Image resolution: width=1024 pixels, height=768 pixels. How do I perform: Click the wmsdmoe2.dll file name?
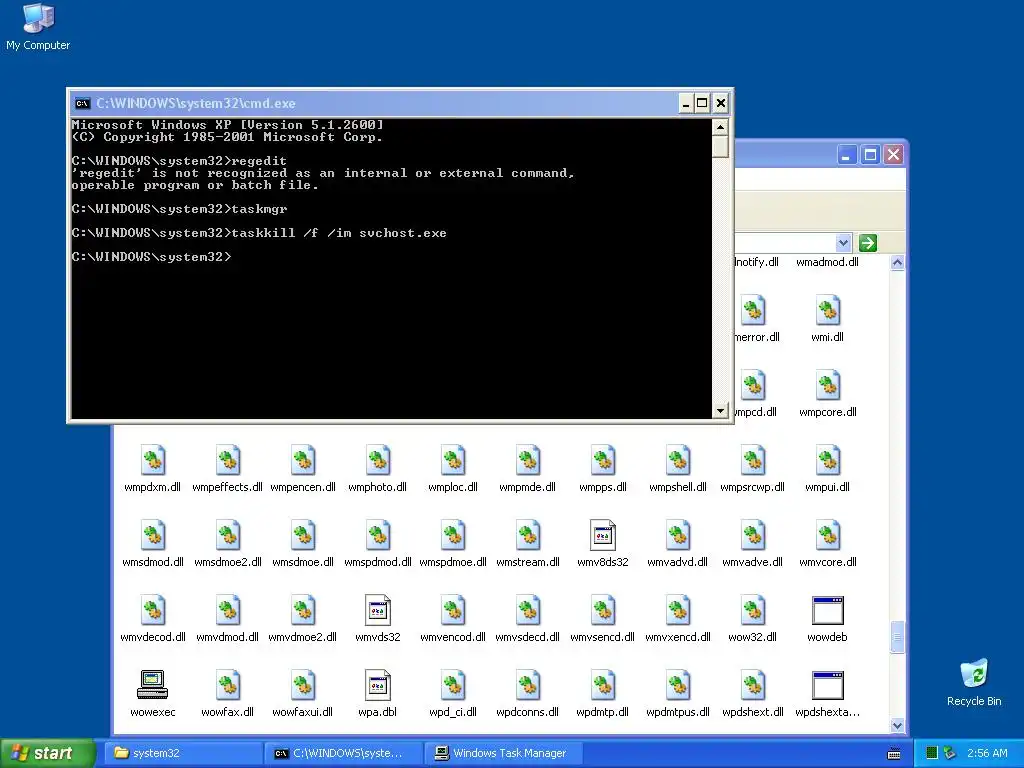228,562
